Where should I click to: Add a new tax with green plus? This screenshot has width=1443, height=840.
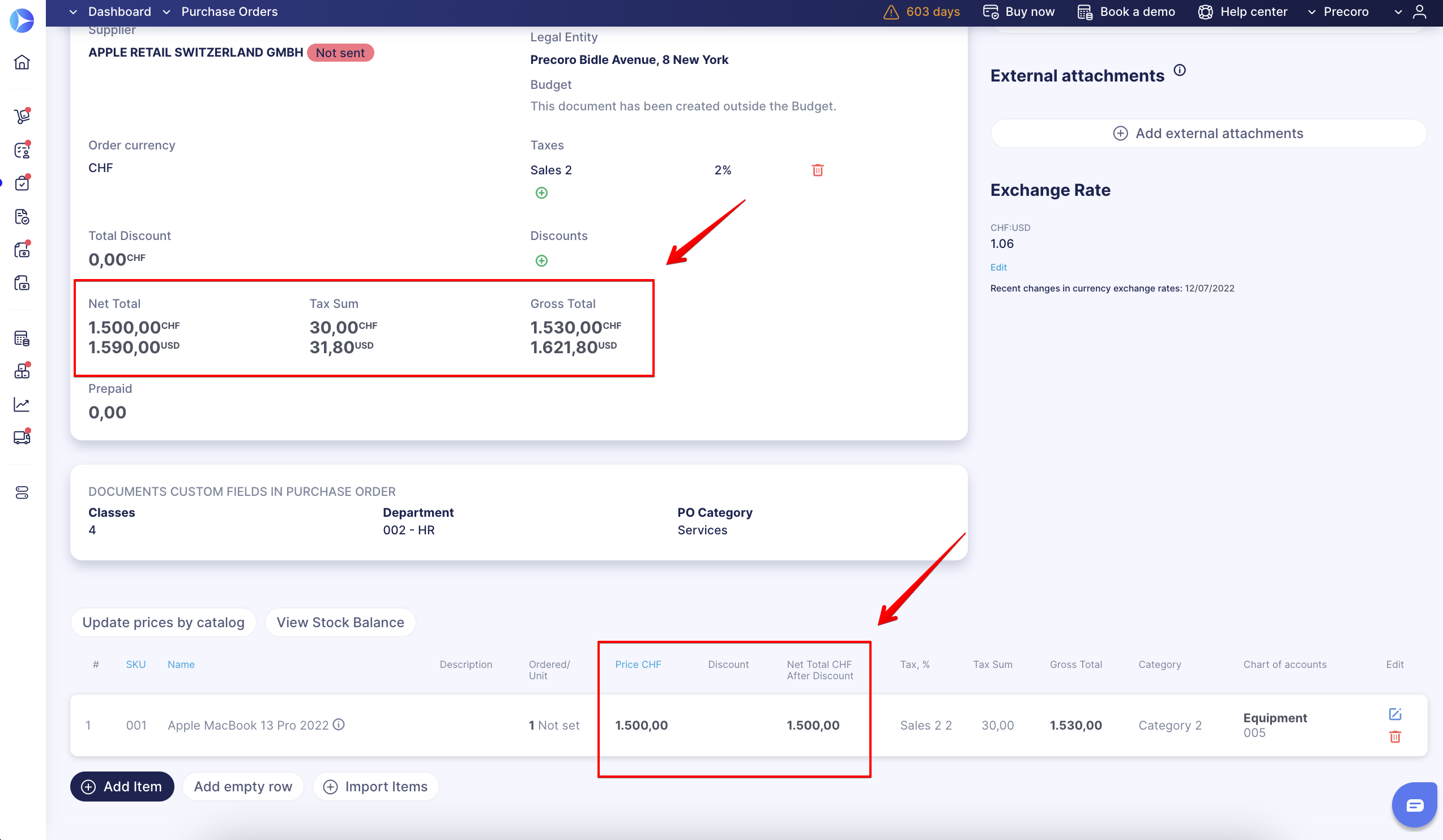541,193
